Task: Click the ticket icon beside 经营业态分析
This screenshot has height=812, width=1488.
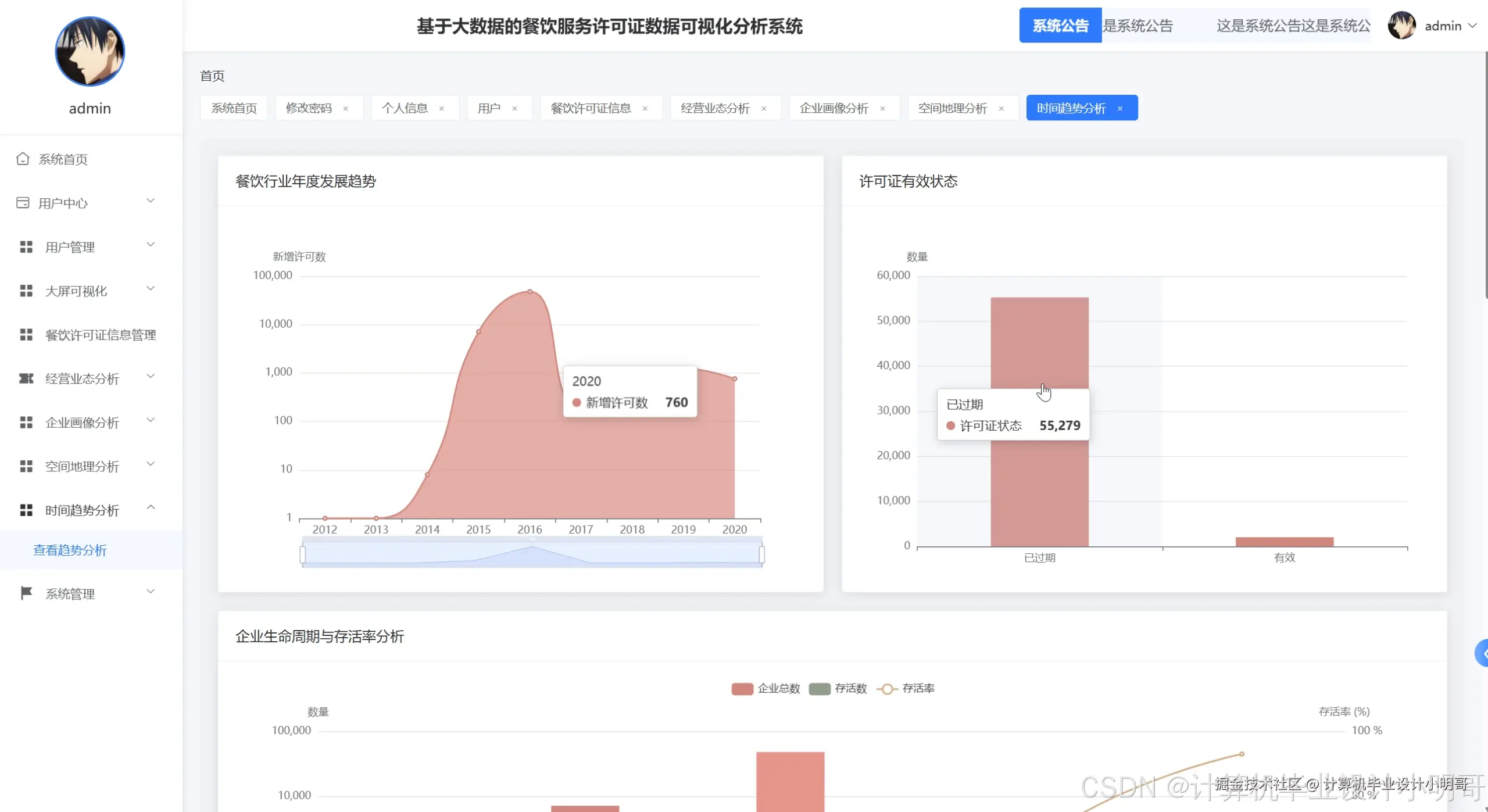Action: [x=26, y=378]
